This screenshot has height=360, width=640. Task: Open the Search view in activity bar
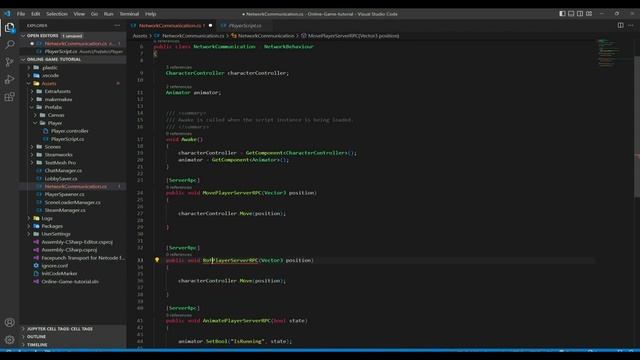(9, 44)
